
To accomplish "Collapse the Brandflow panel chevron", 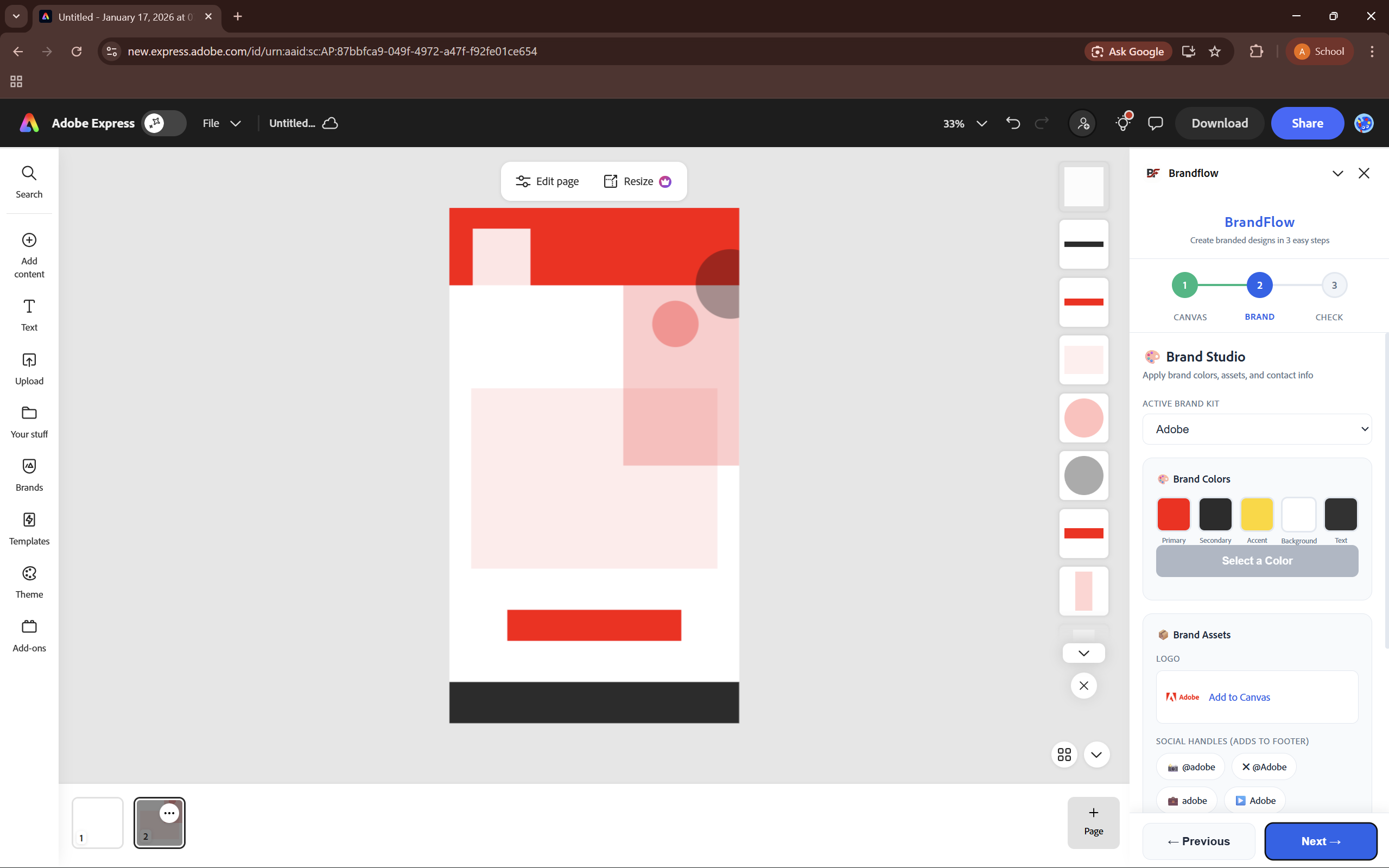I will tap(1337, 173).
